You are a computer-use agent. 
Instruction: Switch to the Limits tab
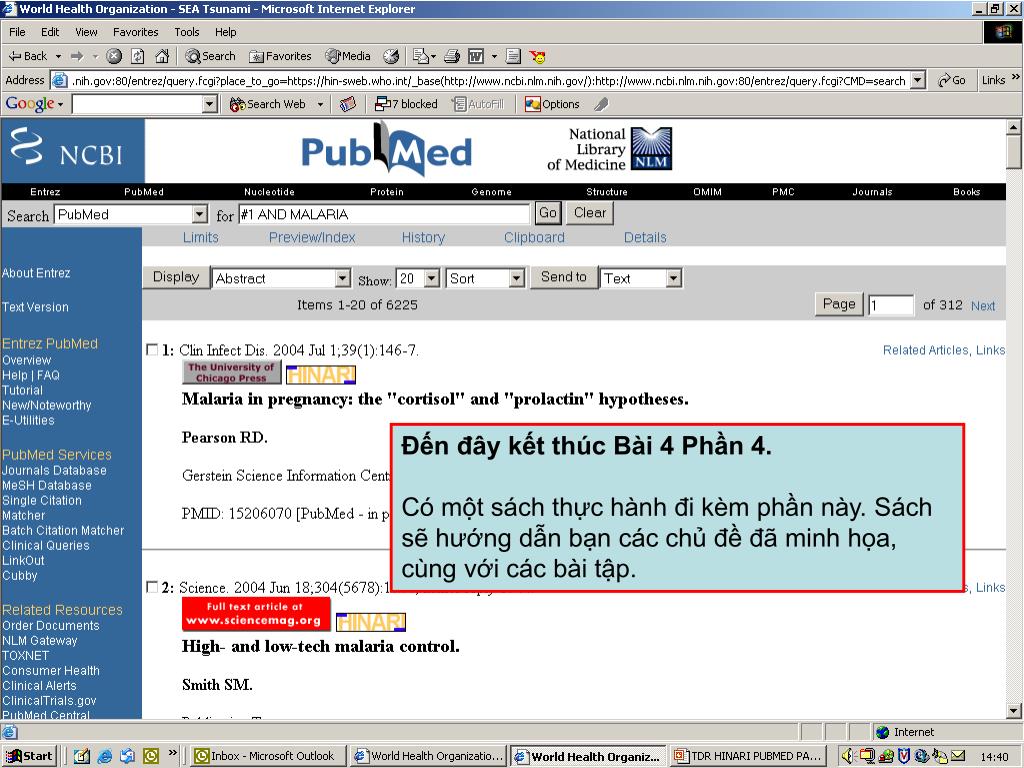200,238
